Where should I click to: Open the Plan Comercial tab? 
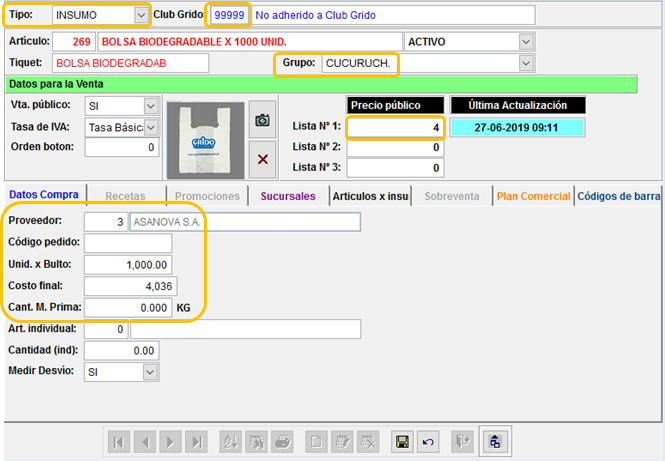(532, 196)
